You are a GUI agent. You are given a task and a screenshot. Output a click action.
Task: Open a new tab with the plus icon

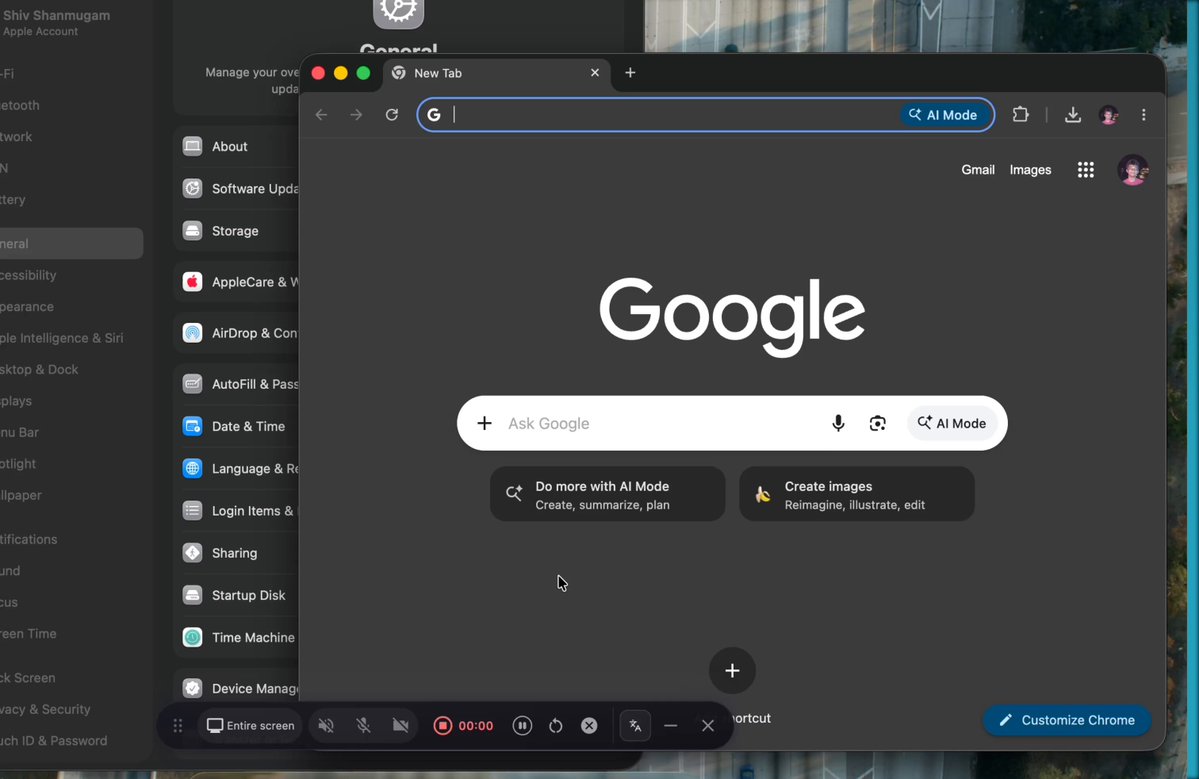click(x=630, y=73)
